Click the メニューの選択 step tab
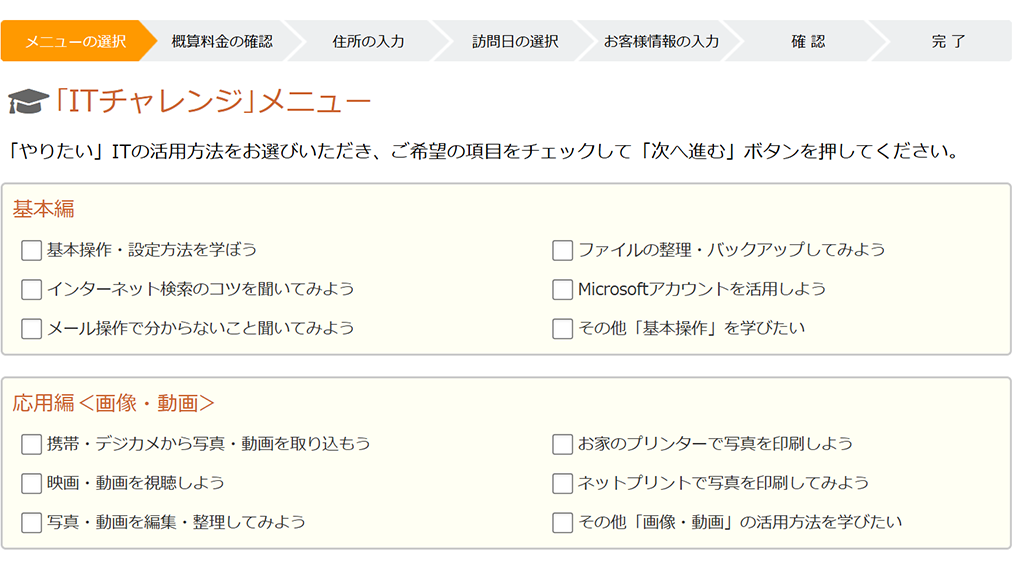 [x=75, y=41]
